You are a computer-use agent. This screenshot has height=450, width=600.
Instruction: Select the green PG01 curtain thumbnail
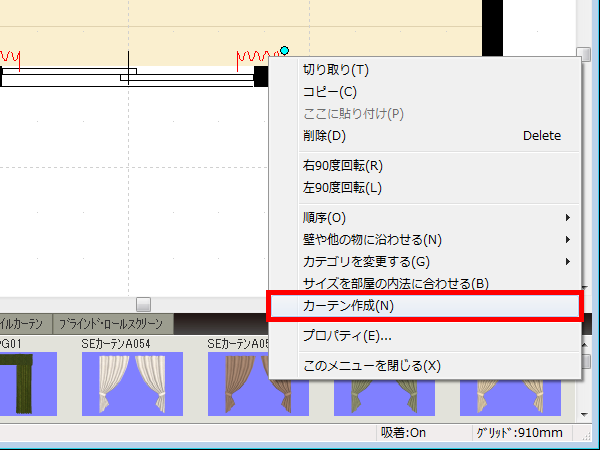[x=18, y=383]
